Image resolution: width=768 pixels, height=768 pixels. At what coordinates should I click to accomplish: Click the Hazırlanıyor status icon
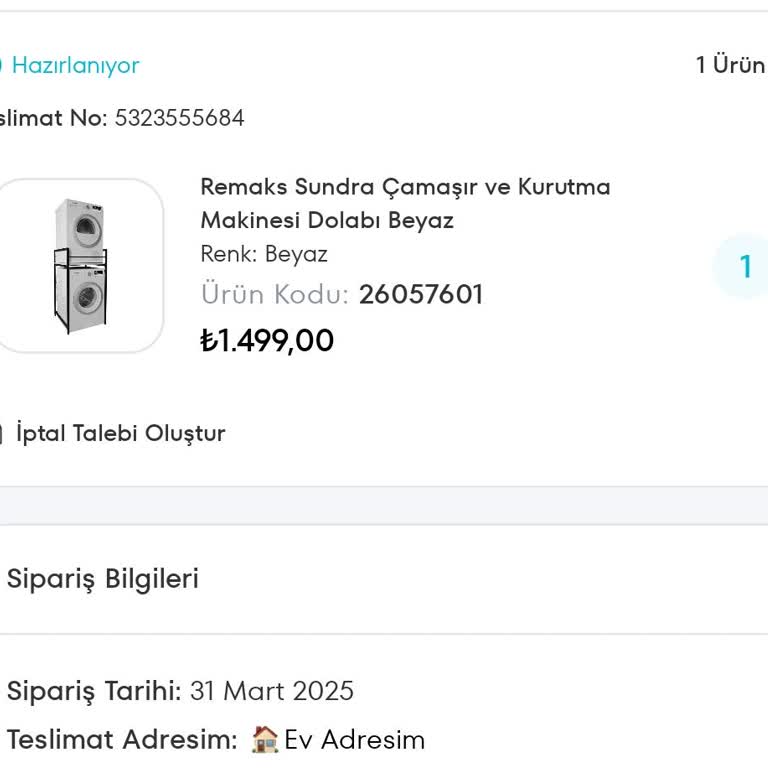click(2, 66)
